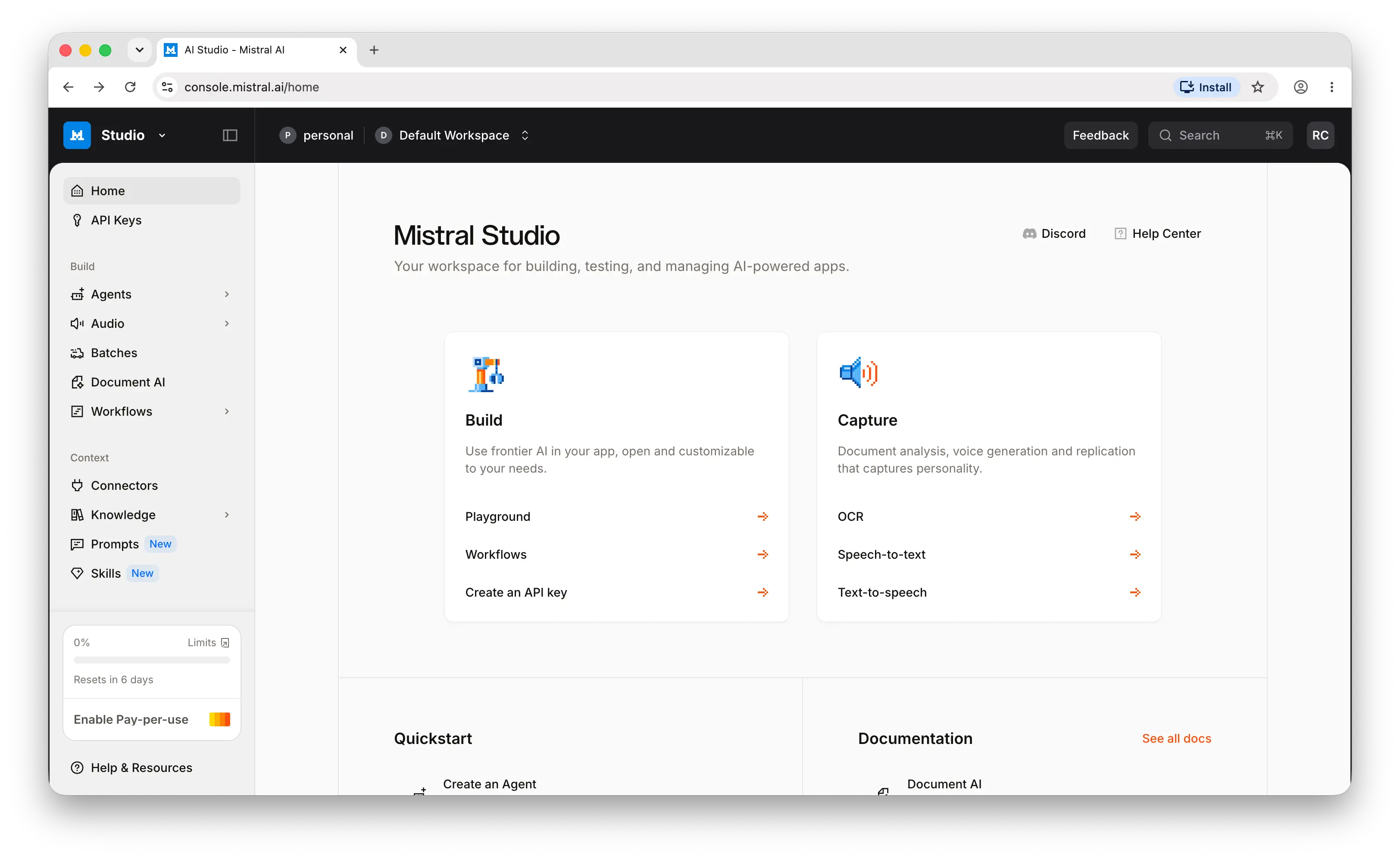Open Connectors in the sidebar
The height and width of the screenshot is (859, 1400).
pyautogui.click(x=152, y=486)
